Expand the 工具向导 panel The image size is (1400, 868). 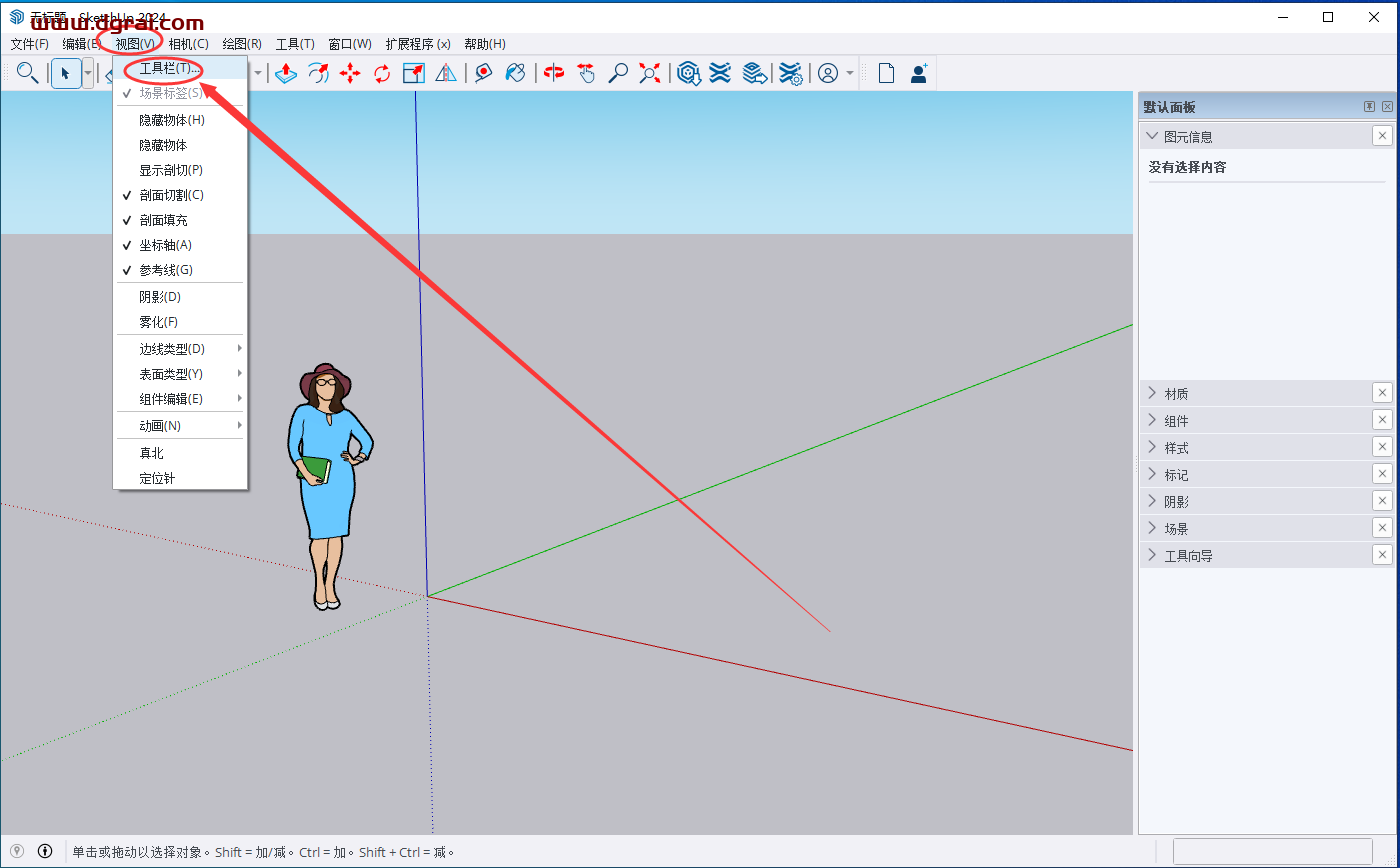1153,555
